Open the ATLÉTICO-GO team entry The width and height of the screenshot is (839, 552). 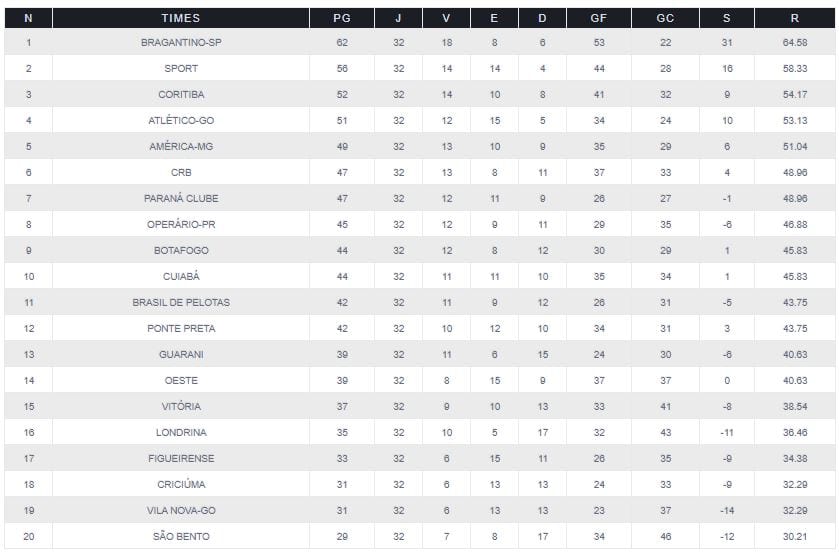[x=181, y=121]
